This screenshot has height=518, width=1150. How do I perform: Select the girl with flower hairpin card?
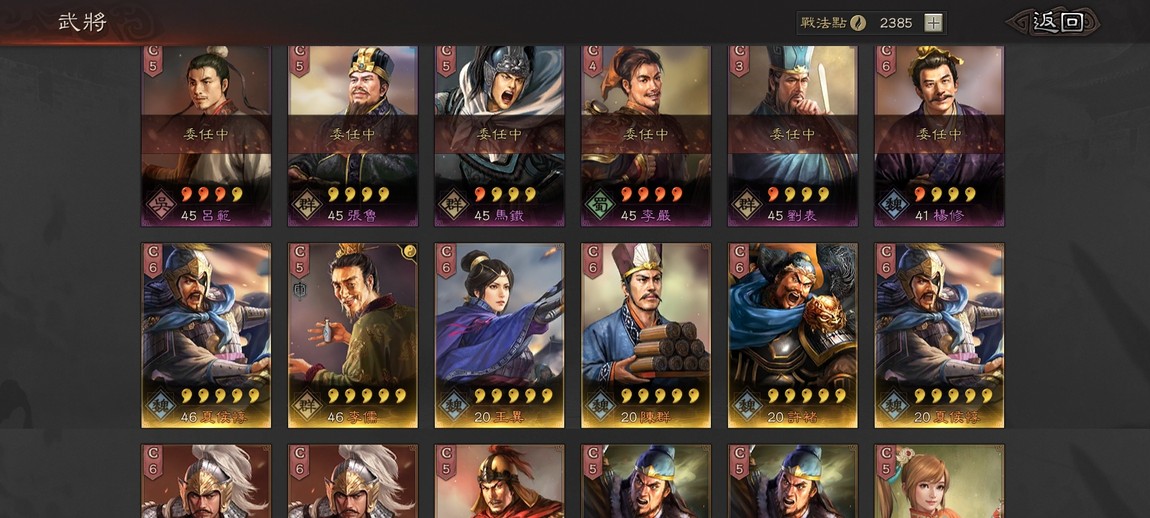[940, 481]
